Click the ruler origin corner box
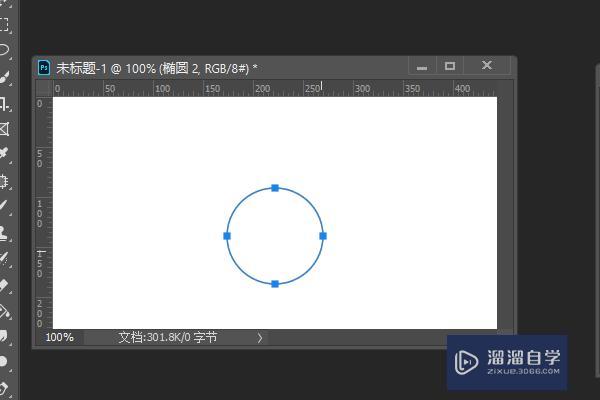Screen dimensions: 600x400 44,89
